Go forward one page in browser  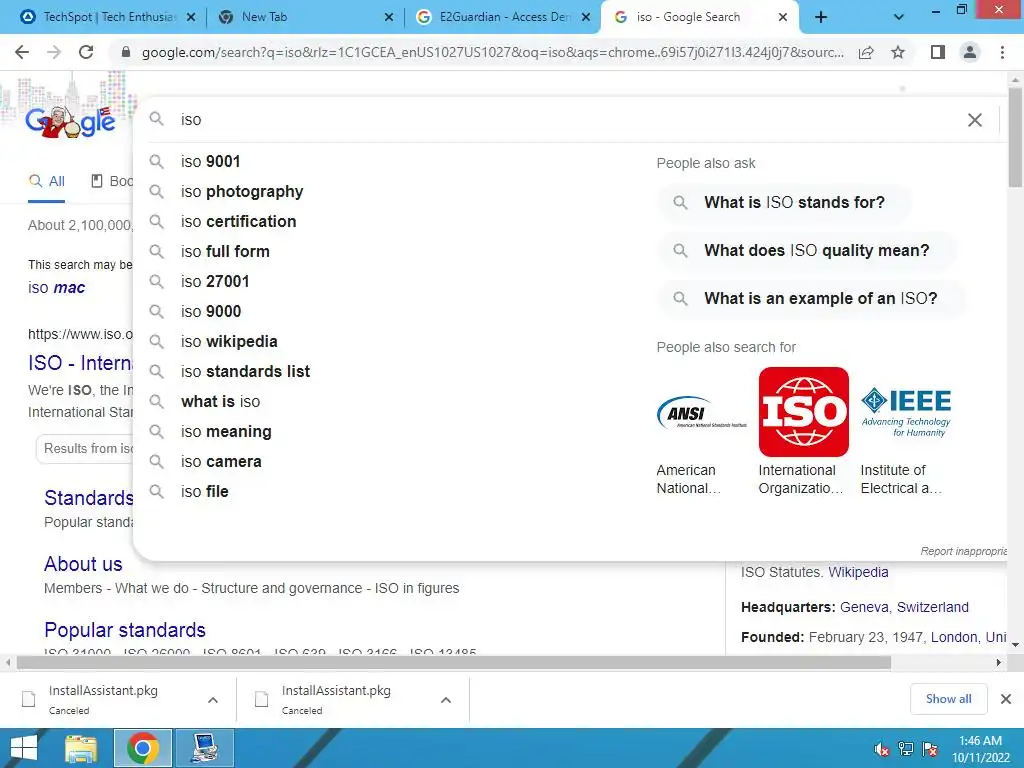coord(54,52)
